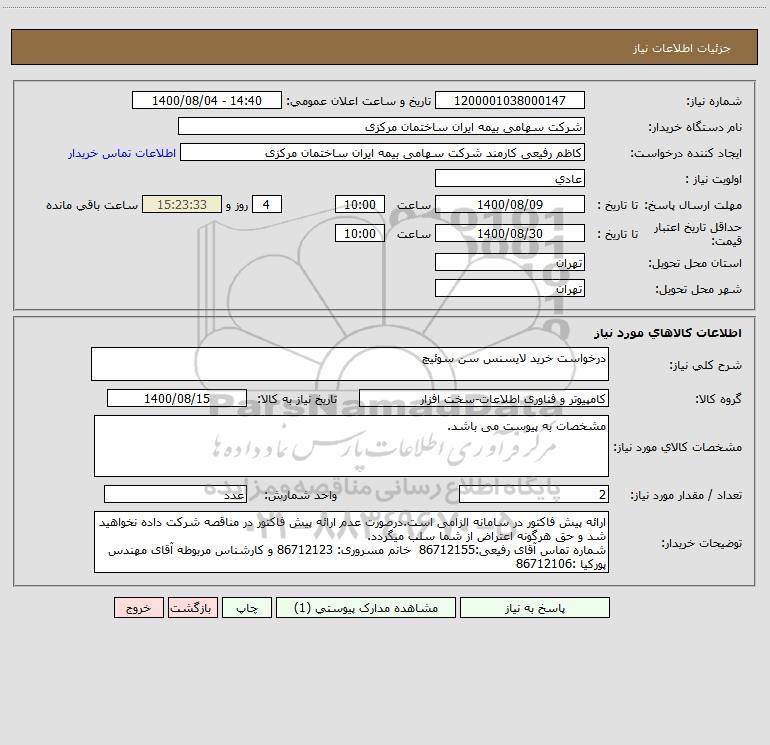
Task: Click the 'تاریخ نیاز به کالا:' label
Action: click(x=297, y=399)
